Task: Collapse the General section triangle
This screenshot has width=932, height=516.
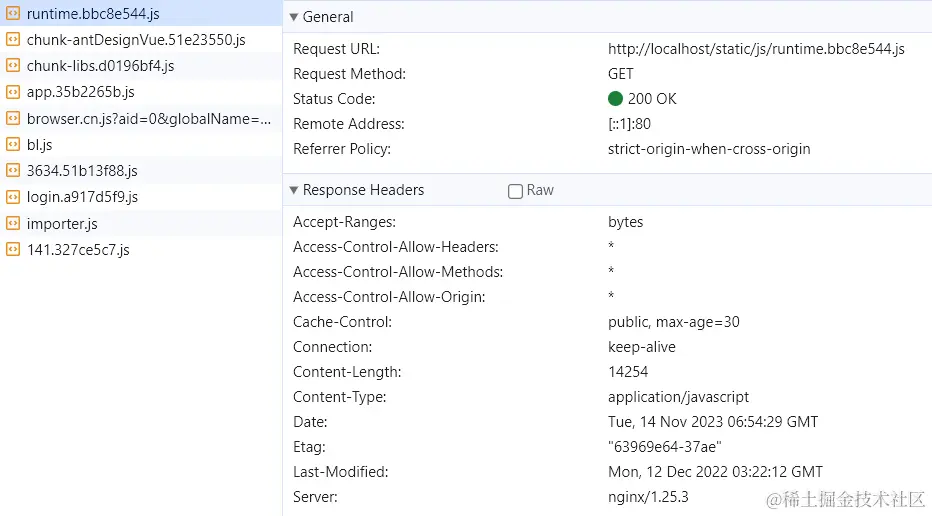Action: tap(294, 17)
